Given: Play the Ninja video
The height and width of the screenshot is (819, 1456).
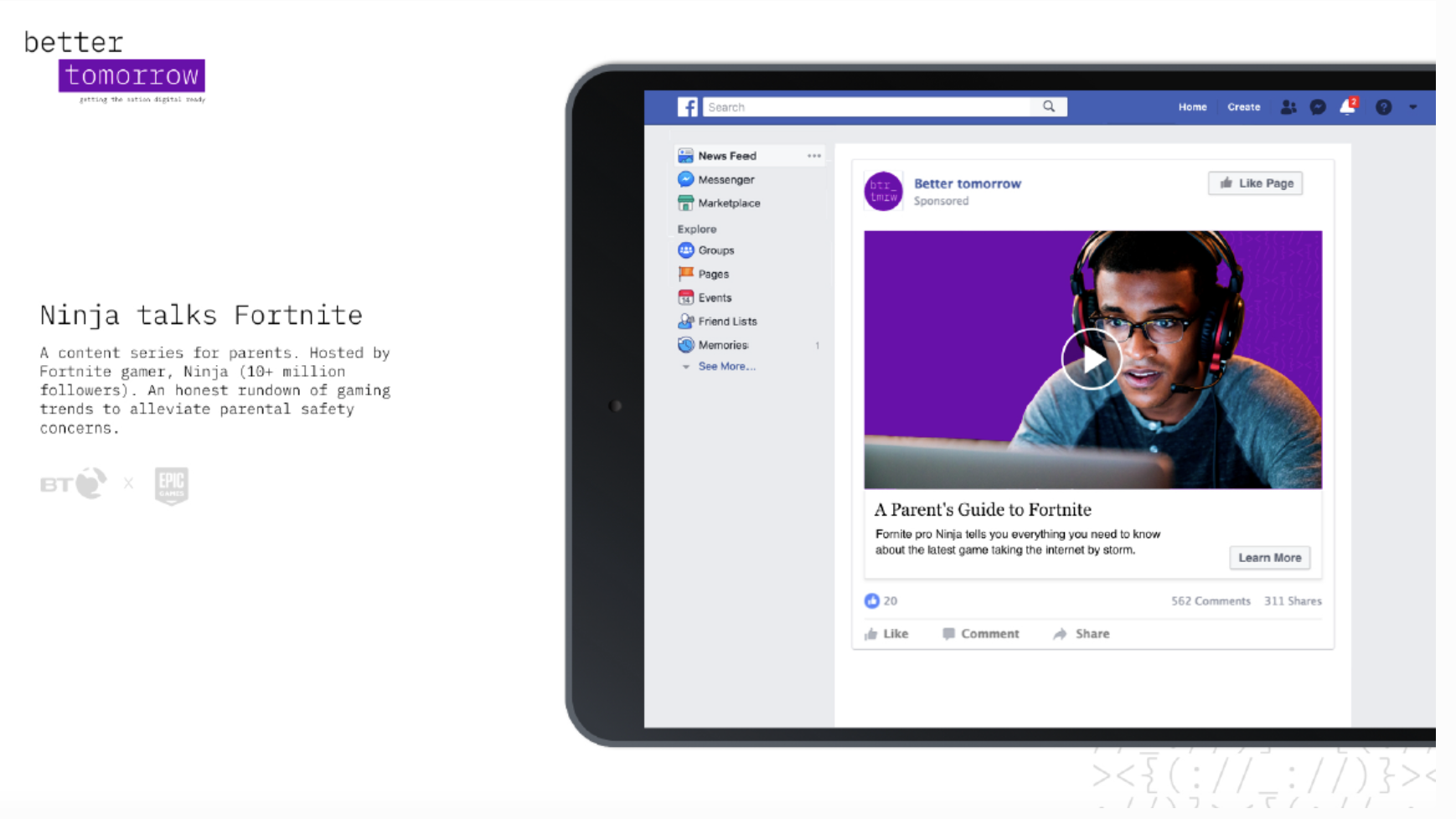Looking at the screenshot, I should point(1091,359).
